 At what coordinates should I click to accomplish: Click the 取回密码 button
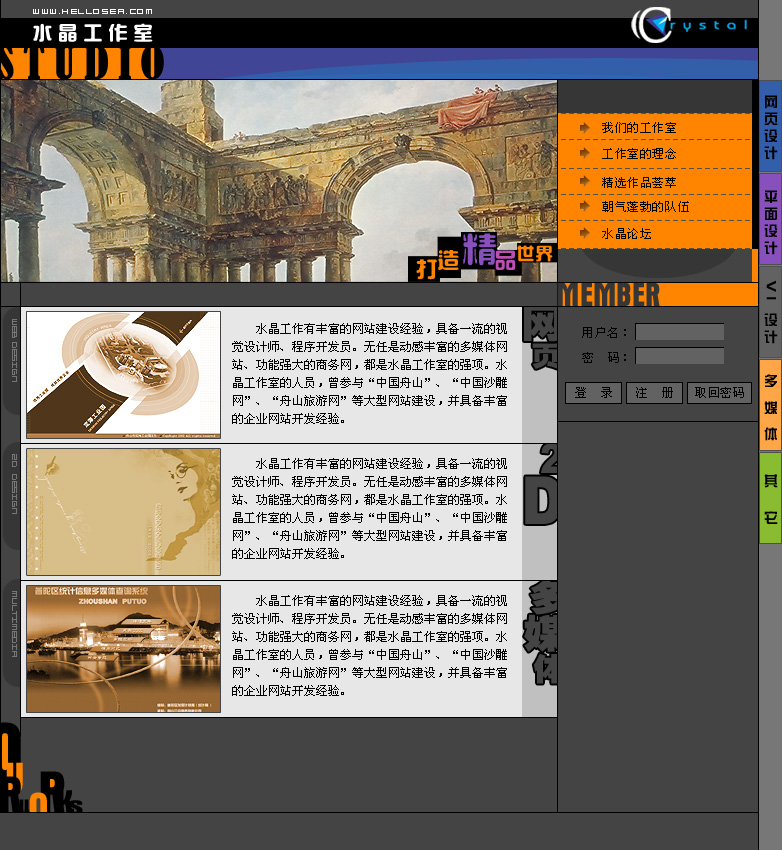click(x=719, y=393)
